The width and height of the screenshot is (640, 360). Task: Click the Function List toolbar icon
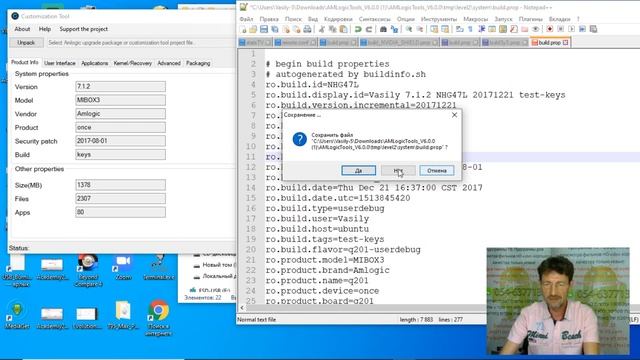514,29
